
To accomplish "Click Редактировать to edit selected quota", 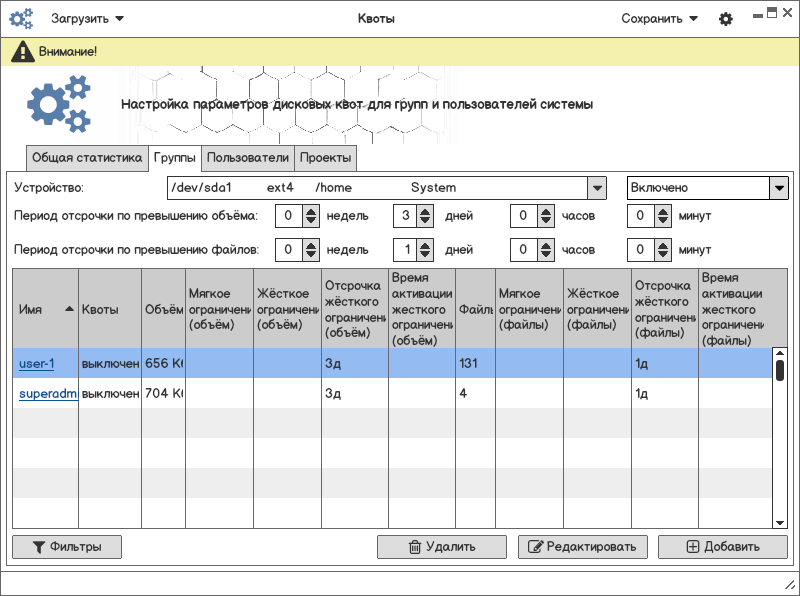I will [583, 547].
